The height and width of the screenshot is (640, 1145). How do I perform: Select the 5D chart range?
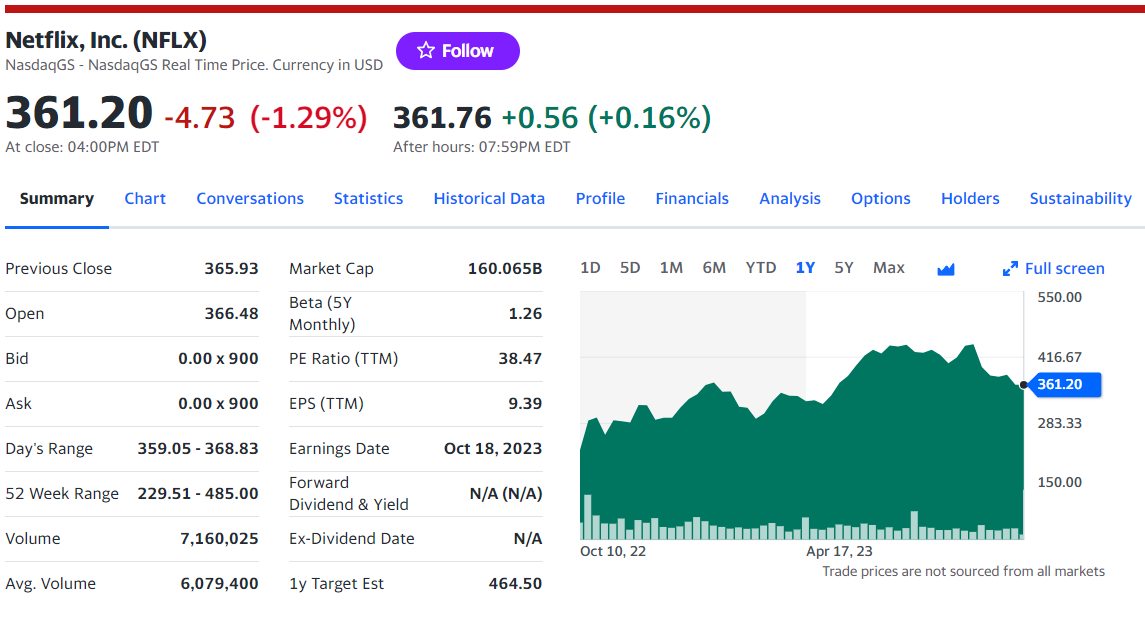[630, 268]
